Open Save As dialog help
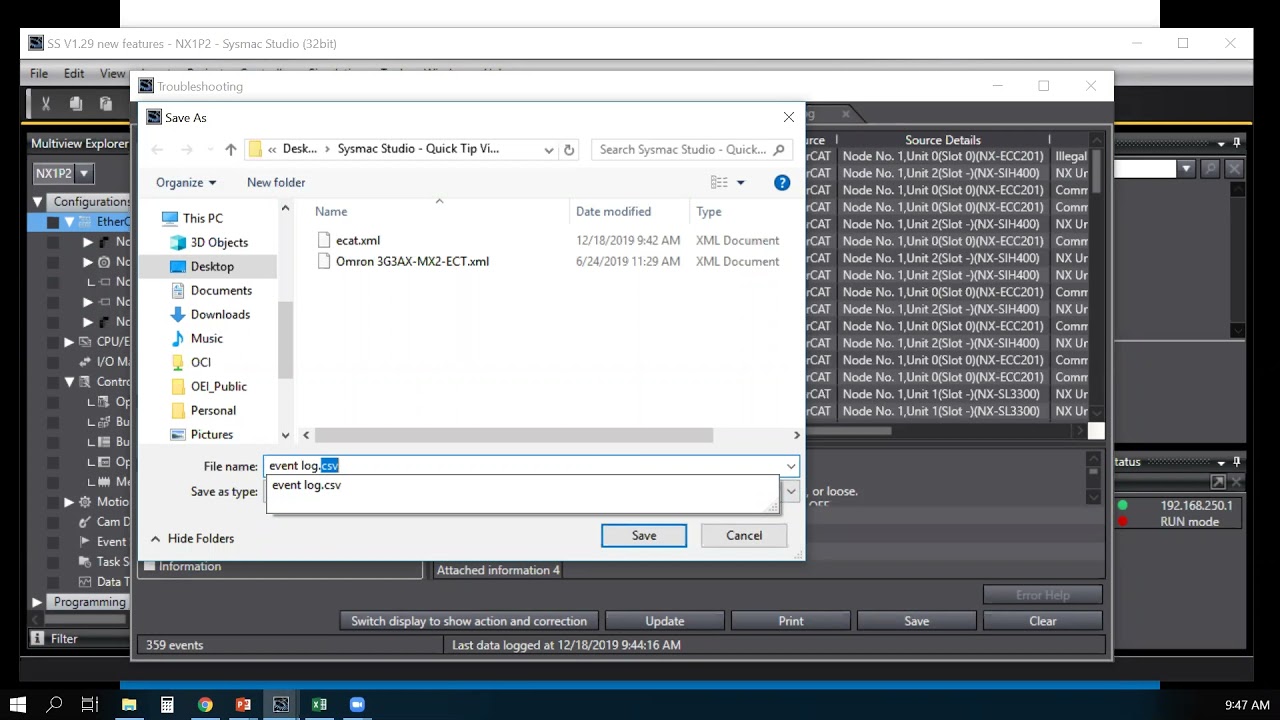The height and width of the screenshot is (720, 1280). (782, 182)
